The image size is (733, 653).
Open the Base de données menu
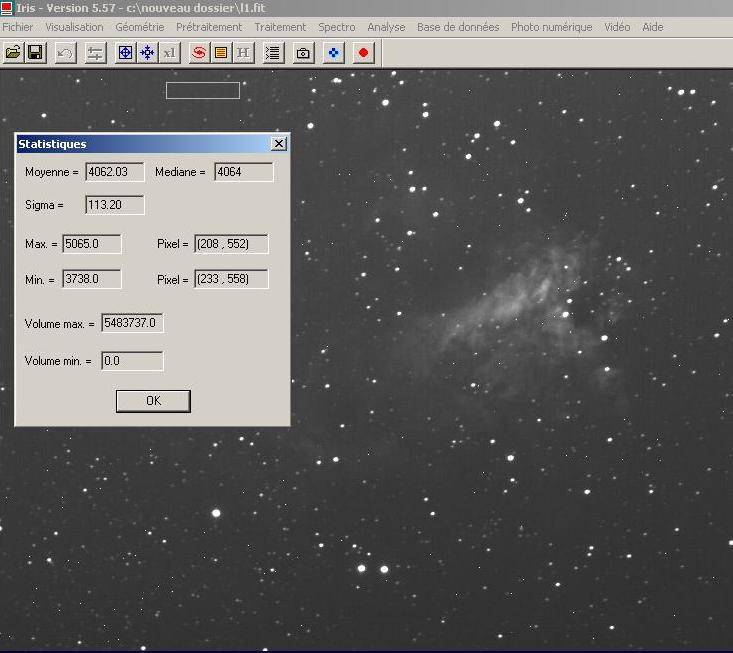coord(458,27)
